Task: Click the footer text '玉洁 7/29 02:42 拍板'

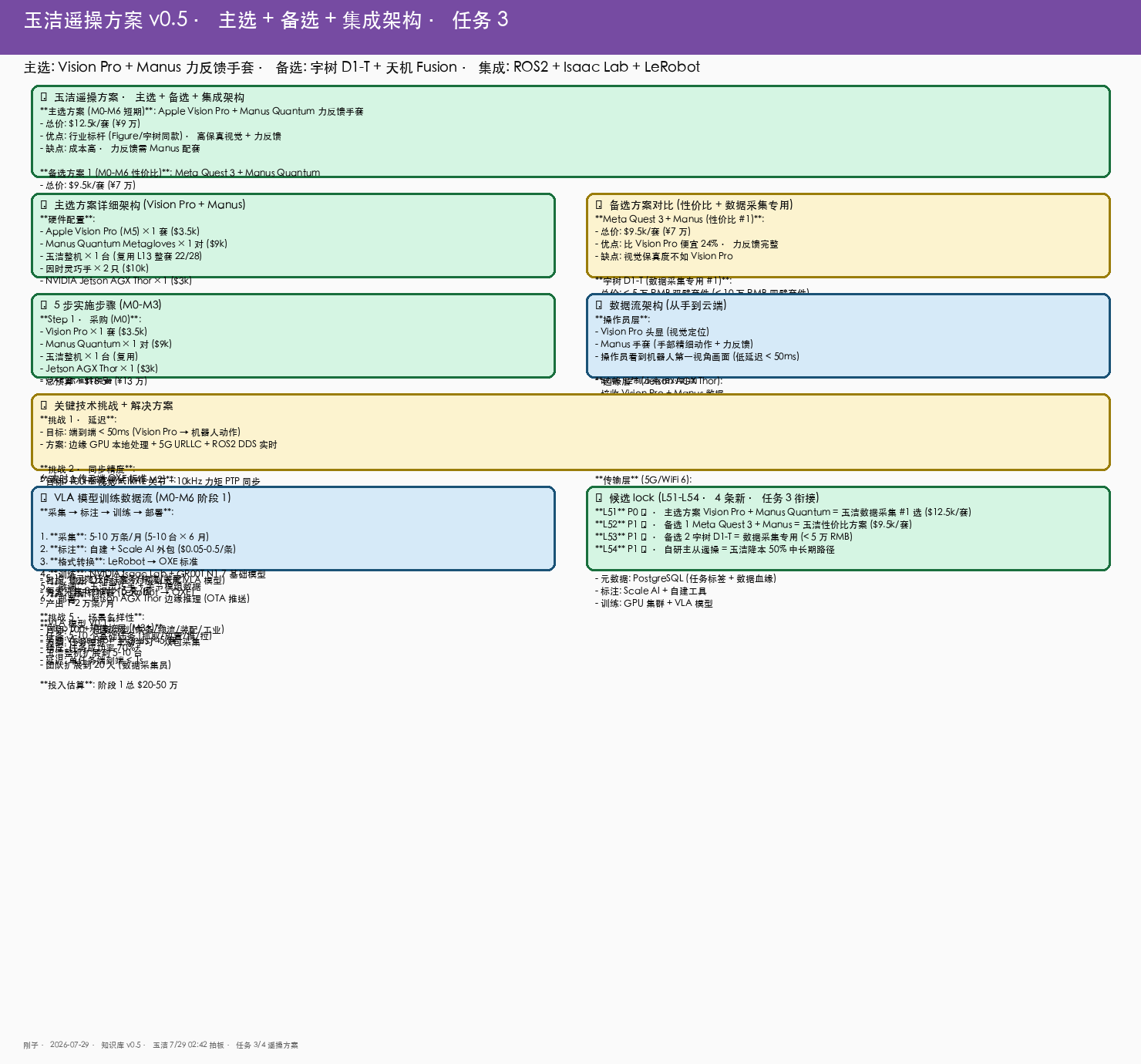Action: [x=188, y=1045]
